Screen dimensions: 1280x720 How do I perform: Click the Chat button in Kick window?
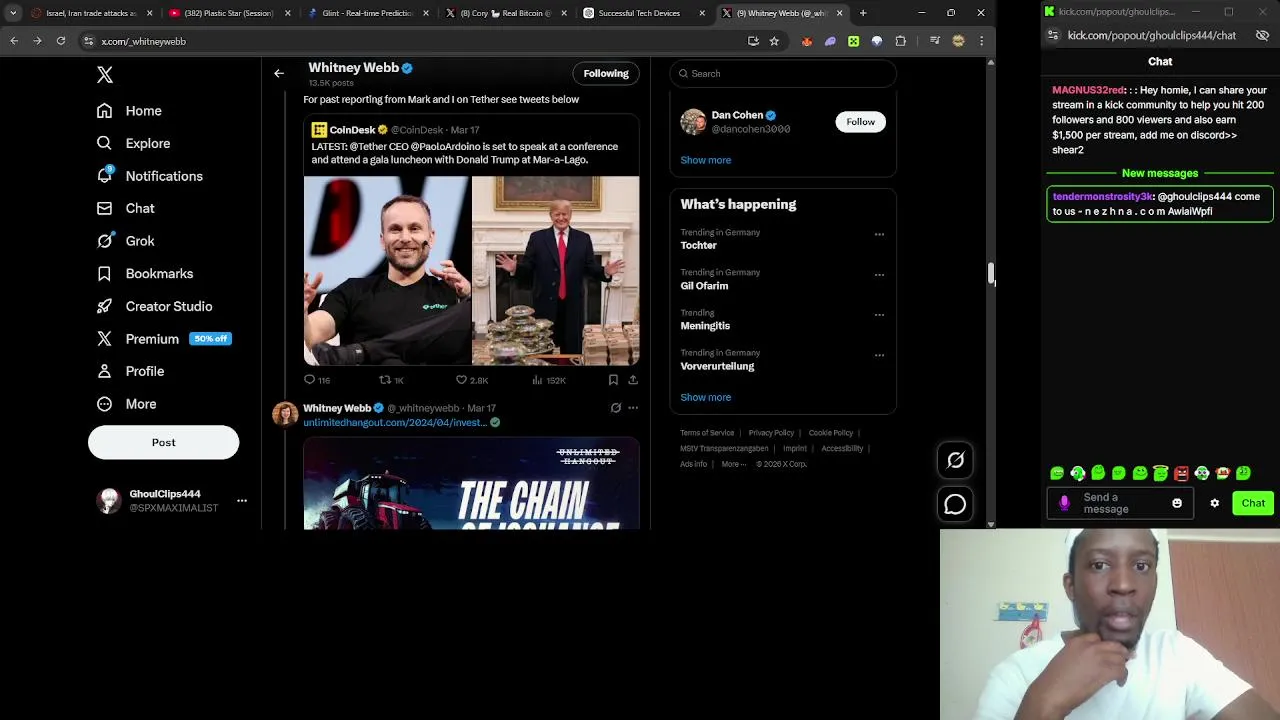(x=1253, y=503)
